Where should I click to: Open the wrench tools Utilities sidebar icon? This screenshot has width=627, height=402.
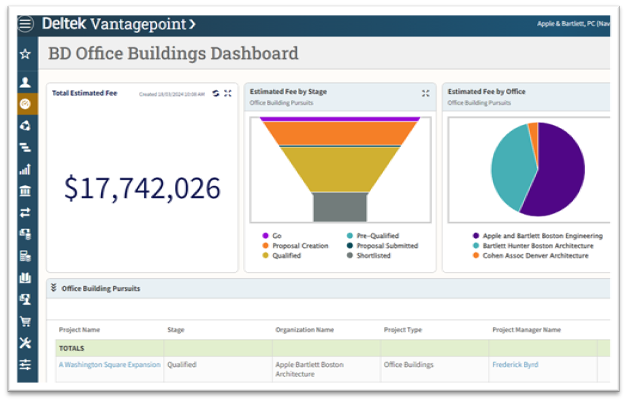click(x=25, y=343)
